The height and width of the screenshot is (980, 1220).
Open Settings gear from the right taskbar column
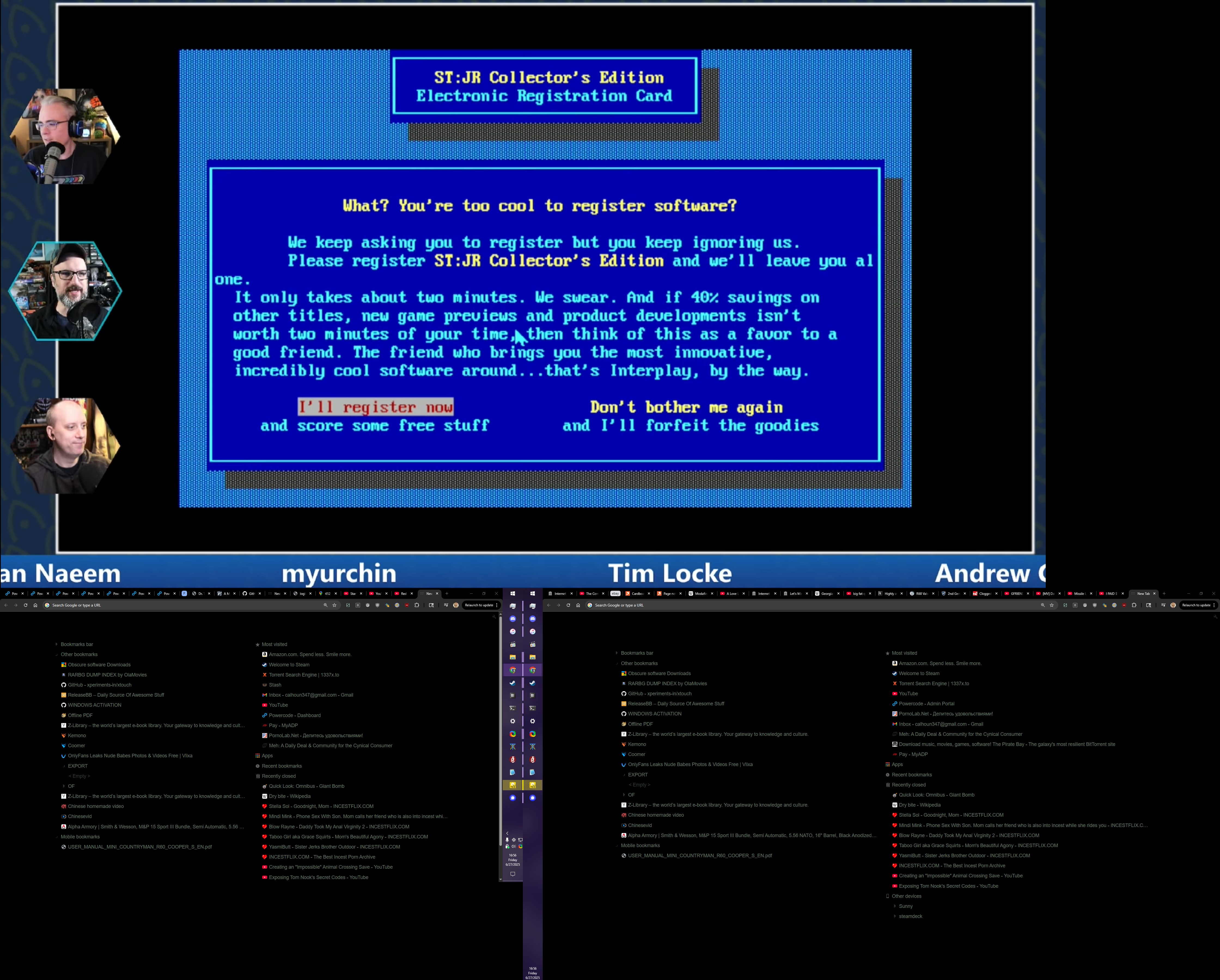pos(532,721)
